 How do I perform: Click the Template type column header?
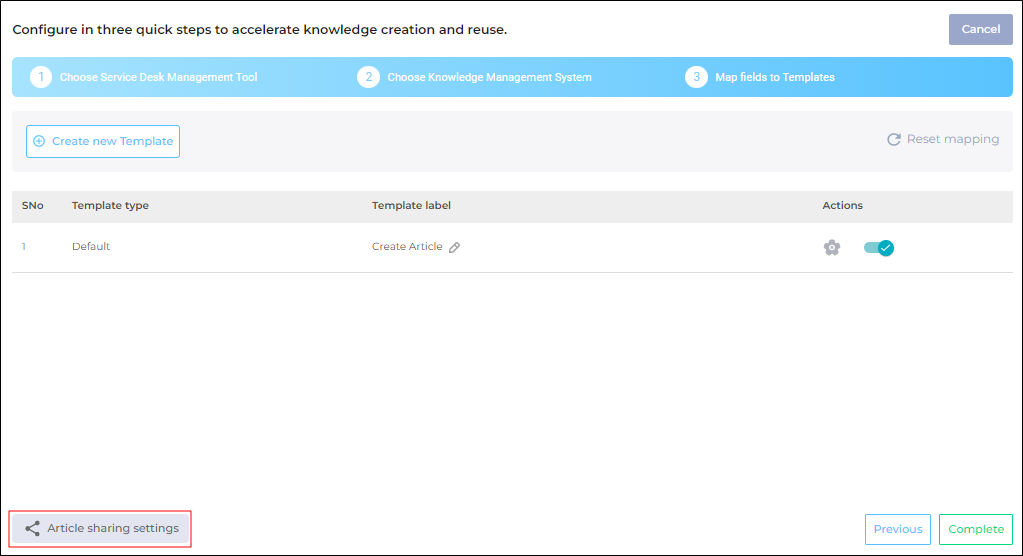pyautogui.click(x=110, y=206)
